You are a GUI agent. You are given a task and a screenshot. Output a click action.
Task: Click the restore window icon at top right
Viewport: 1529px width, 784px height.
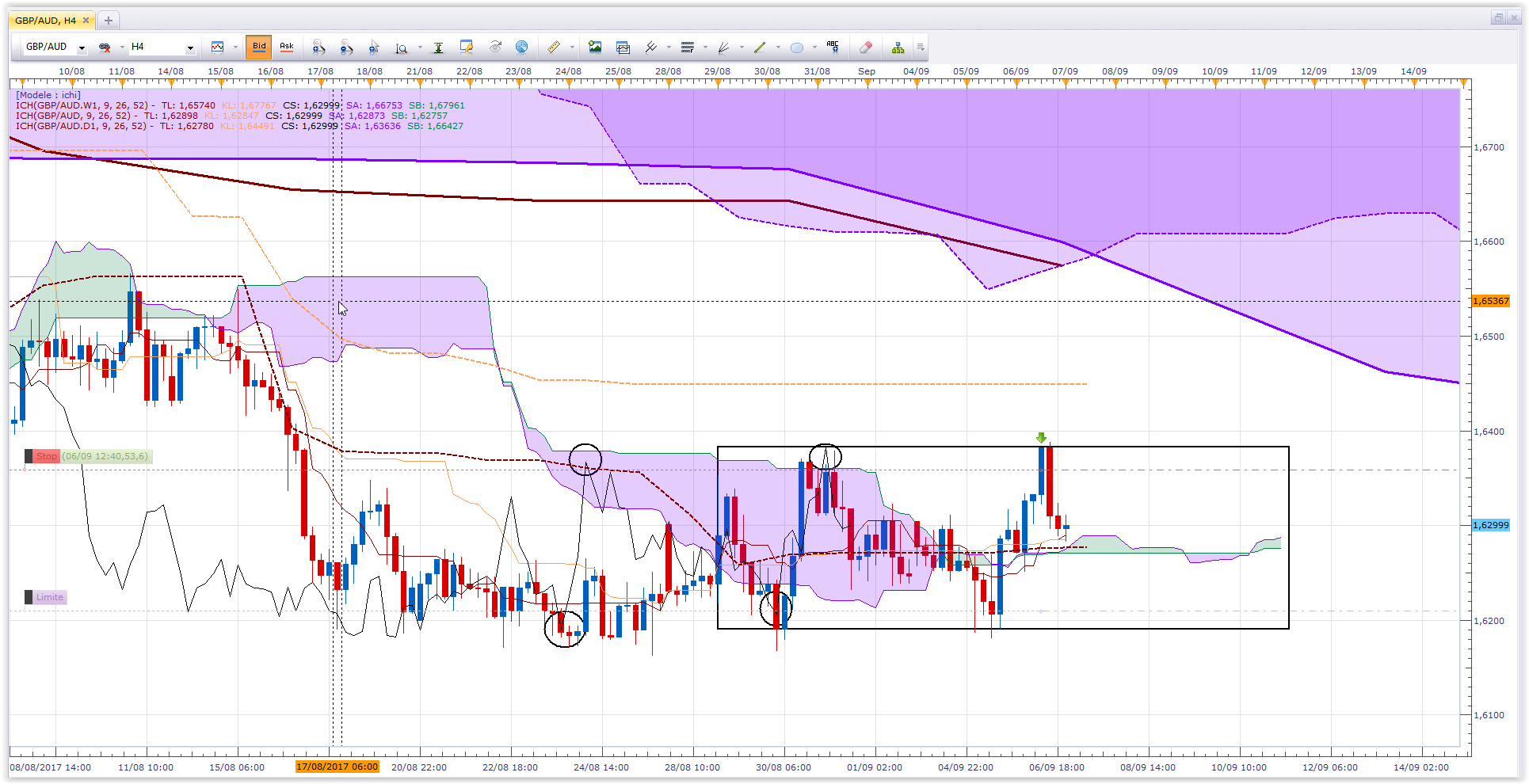1498,17
